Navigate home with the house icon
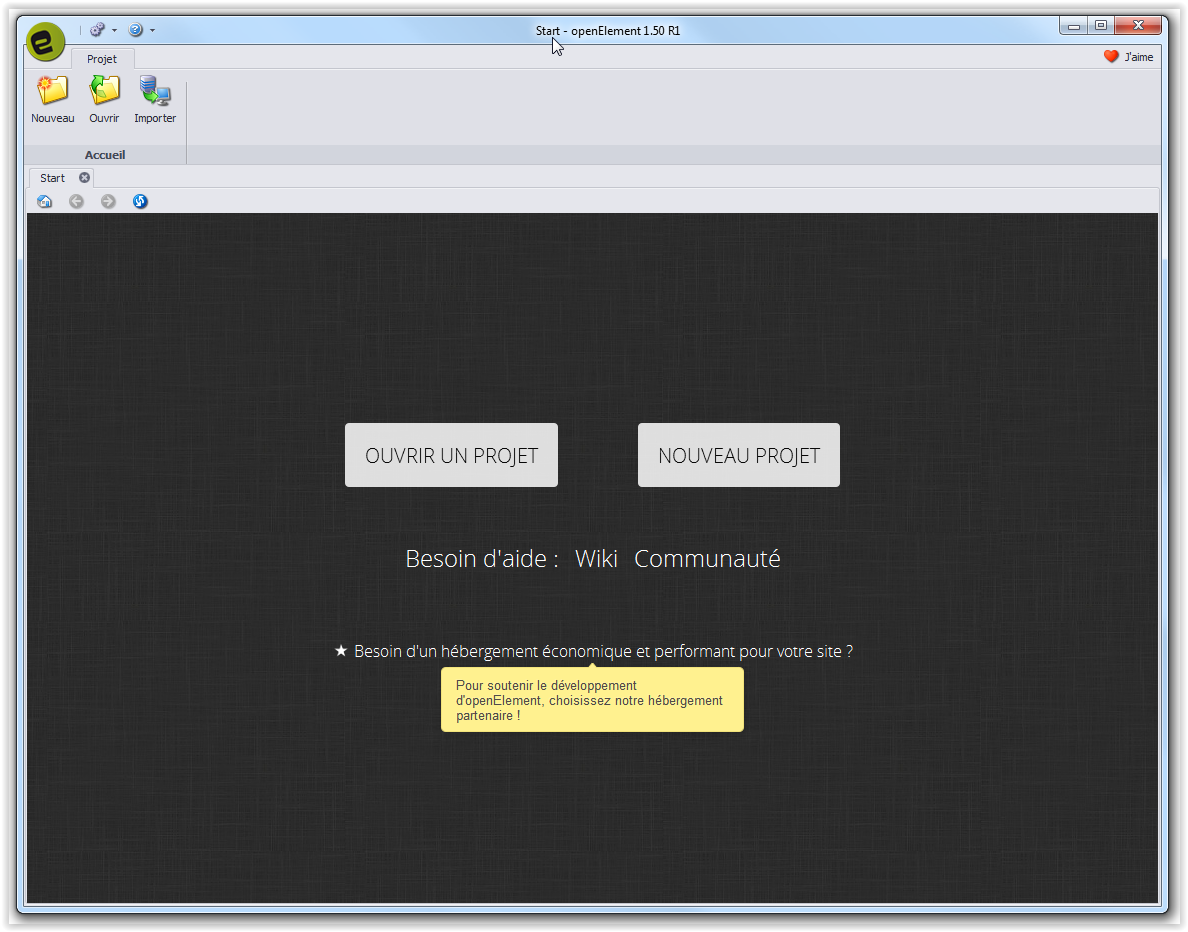 tap(45, 201)
